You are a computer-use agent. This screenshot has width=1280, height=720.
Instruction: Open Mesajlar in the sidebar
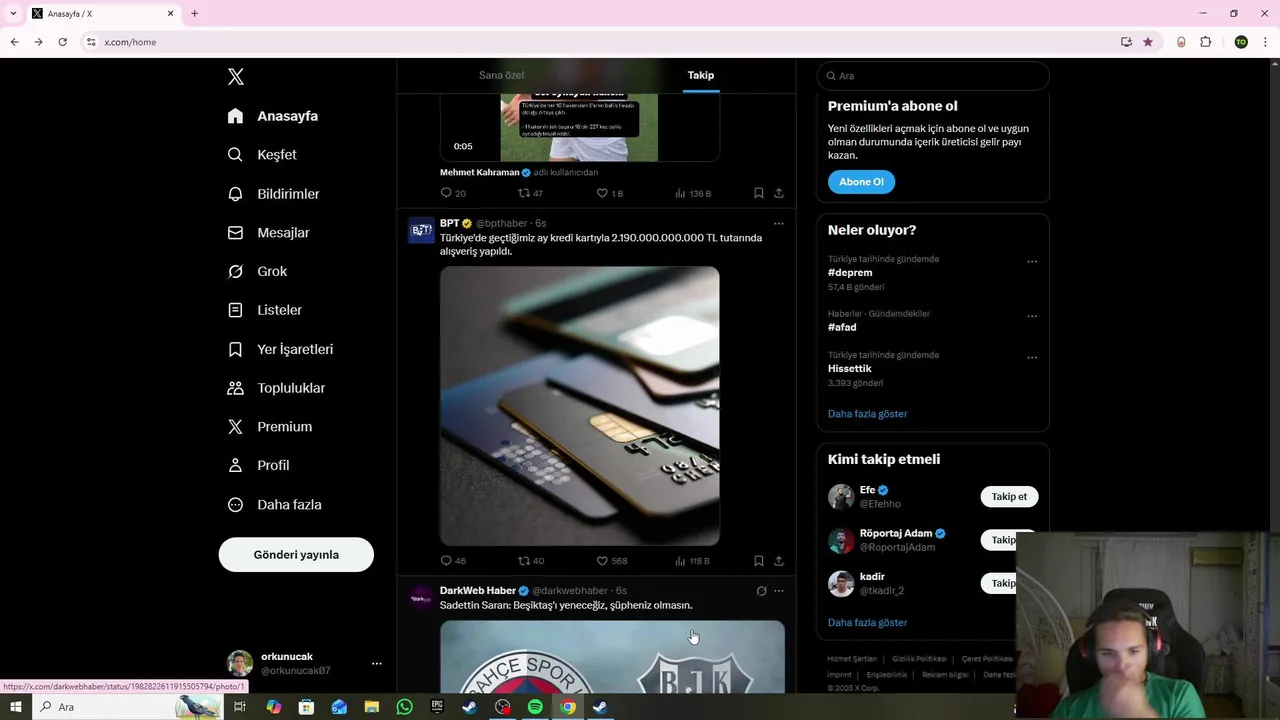point(269,233)
